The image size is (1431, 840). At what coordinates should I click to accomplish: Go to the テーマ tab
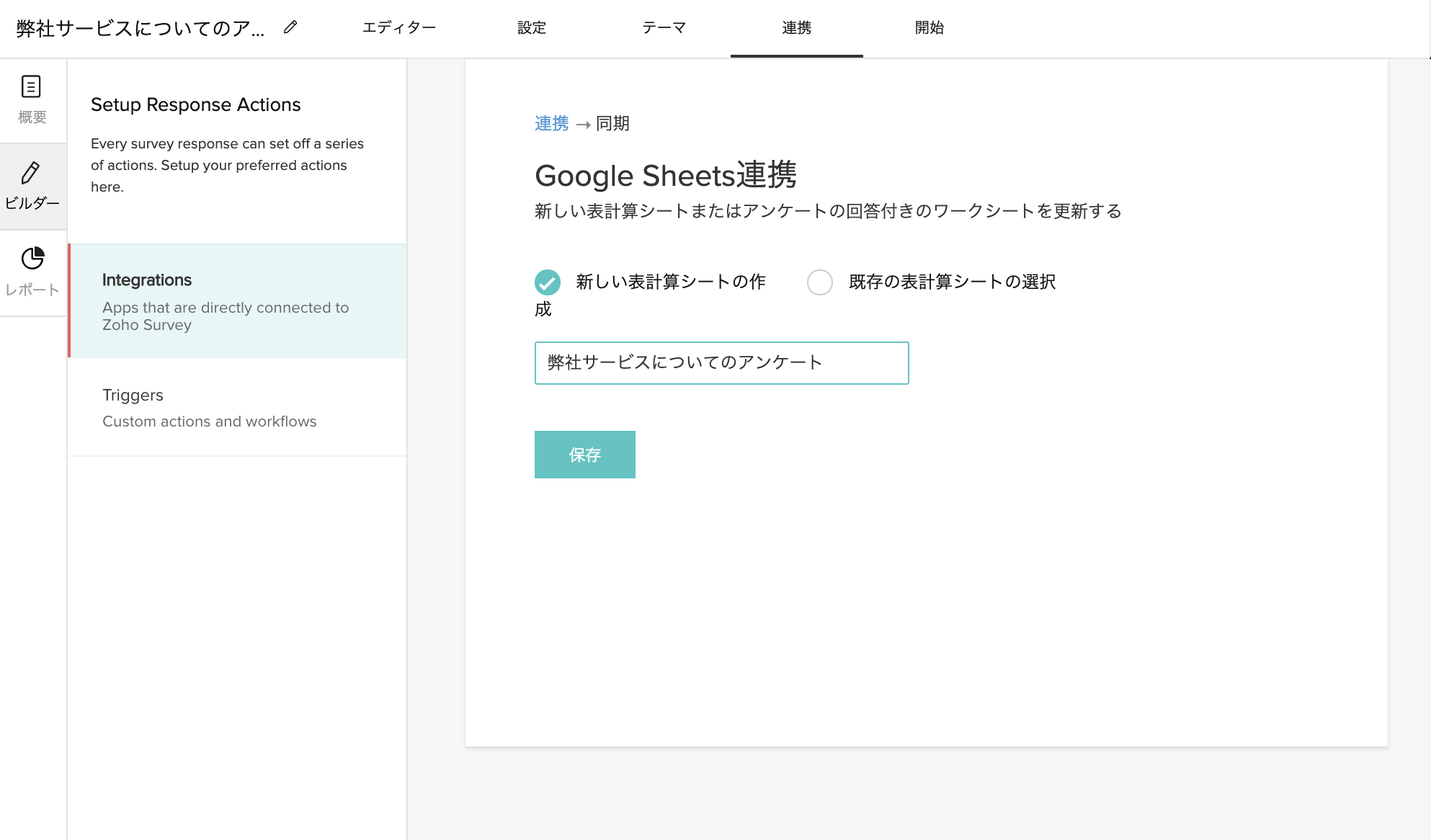point(664,27)
